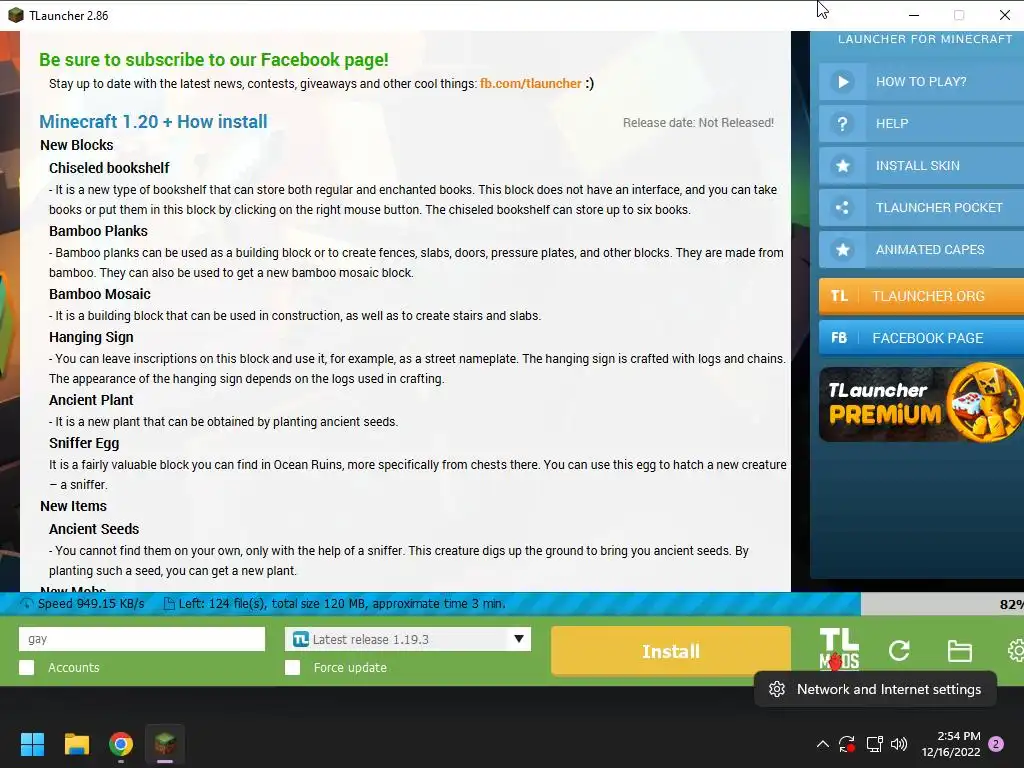Open File Explorer from taskbar
This screenshot has width=1024, height=768.
76,744
